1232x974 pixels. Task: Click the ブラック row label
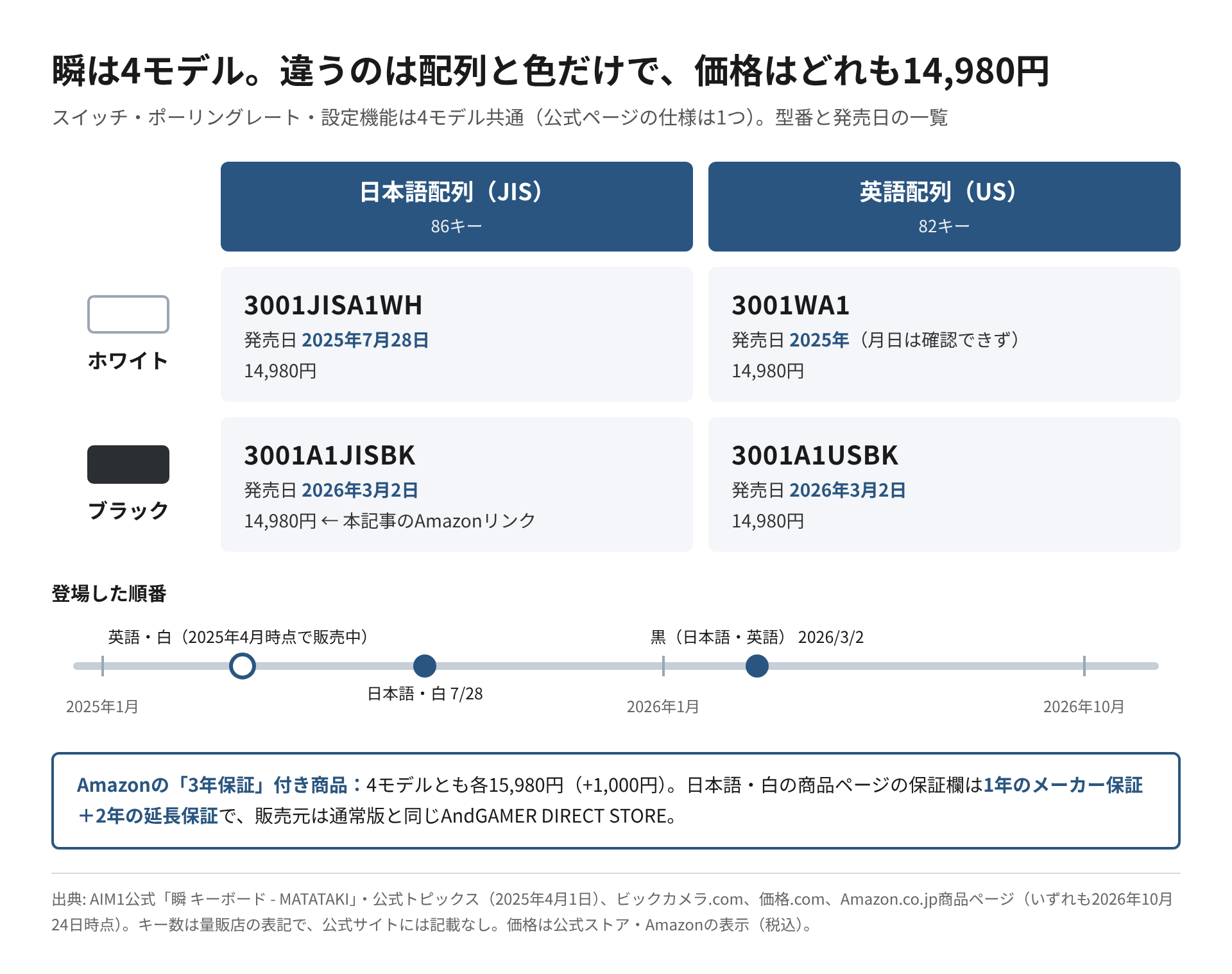128,511
